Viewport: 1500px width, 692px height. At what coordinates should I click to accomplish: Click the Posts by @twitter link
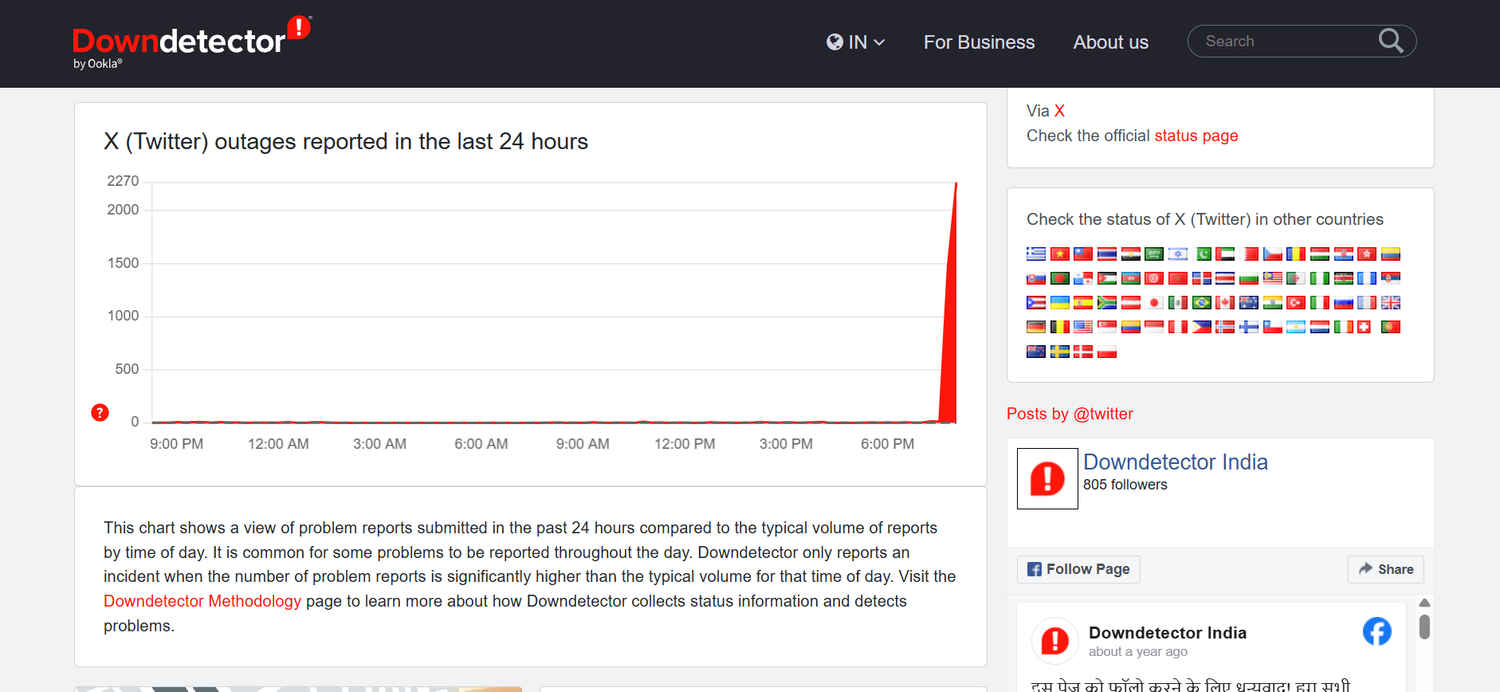pyautogui.click(x=1069, y=414)
